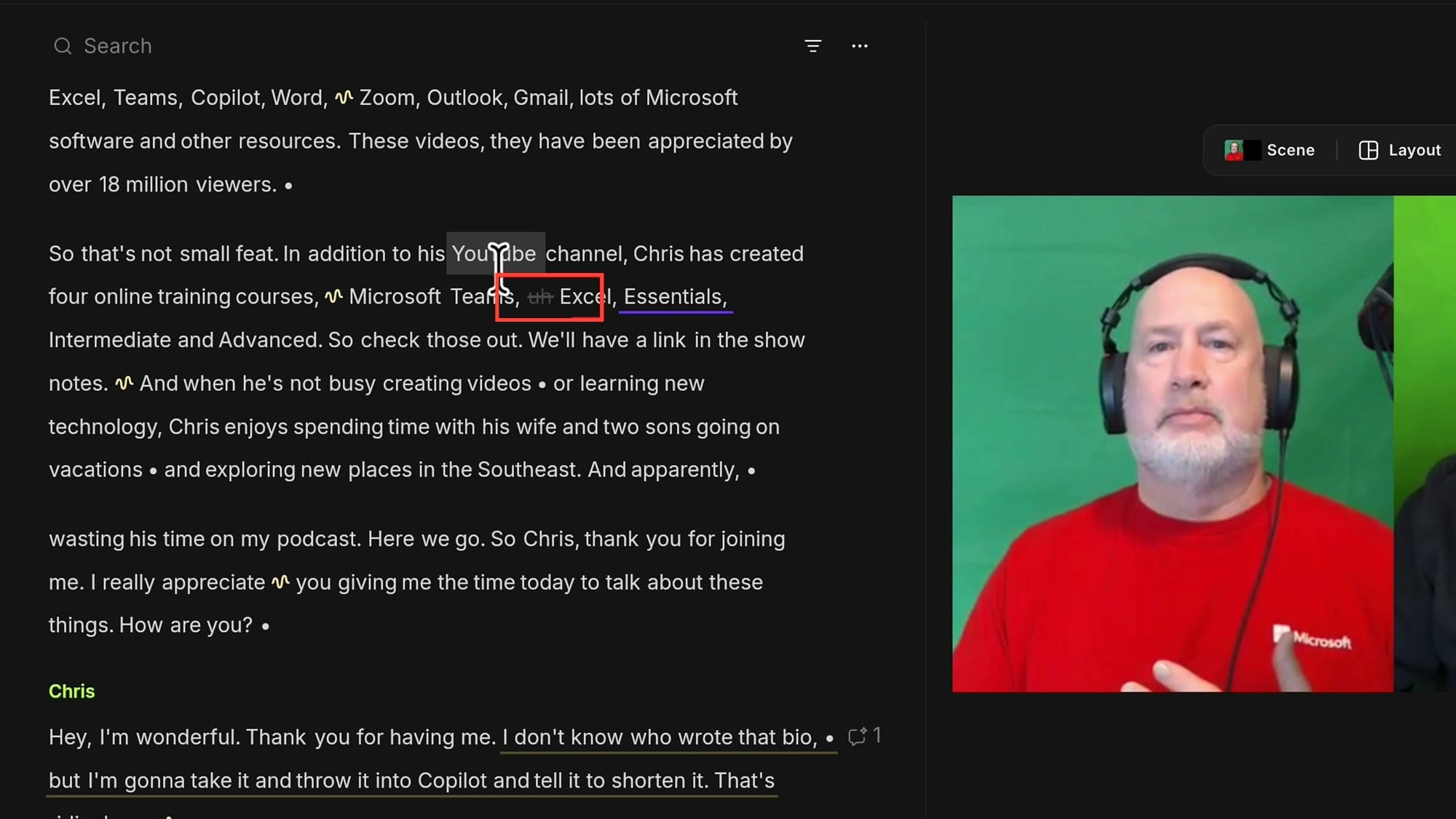Click the underlined word 'Essentials,'
Image resolution: width=1456 pixels, height=819 pixels.
tap(675, 297)
